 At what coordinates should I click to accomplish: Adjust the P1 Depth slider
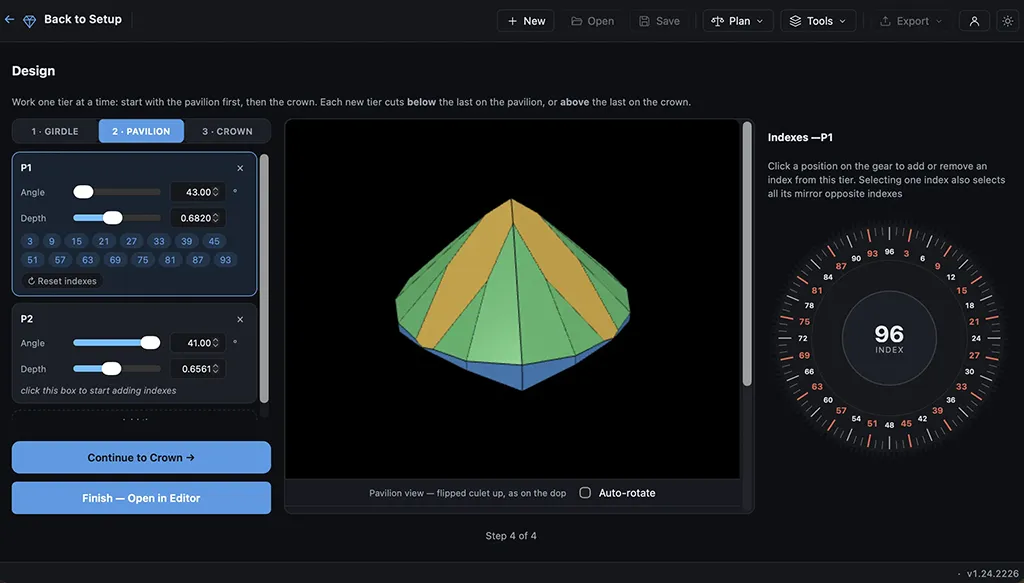pyautogui.click(x=116, y=218)
